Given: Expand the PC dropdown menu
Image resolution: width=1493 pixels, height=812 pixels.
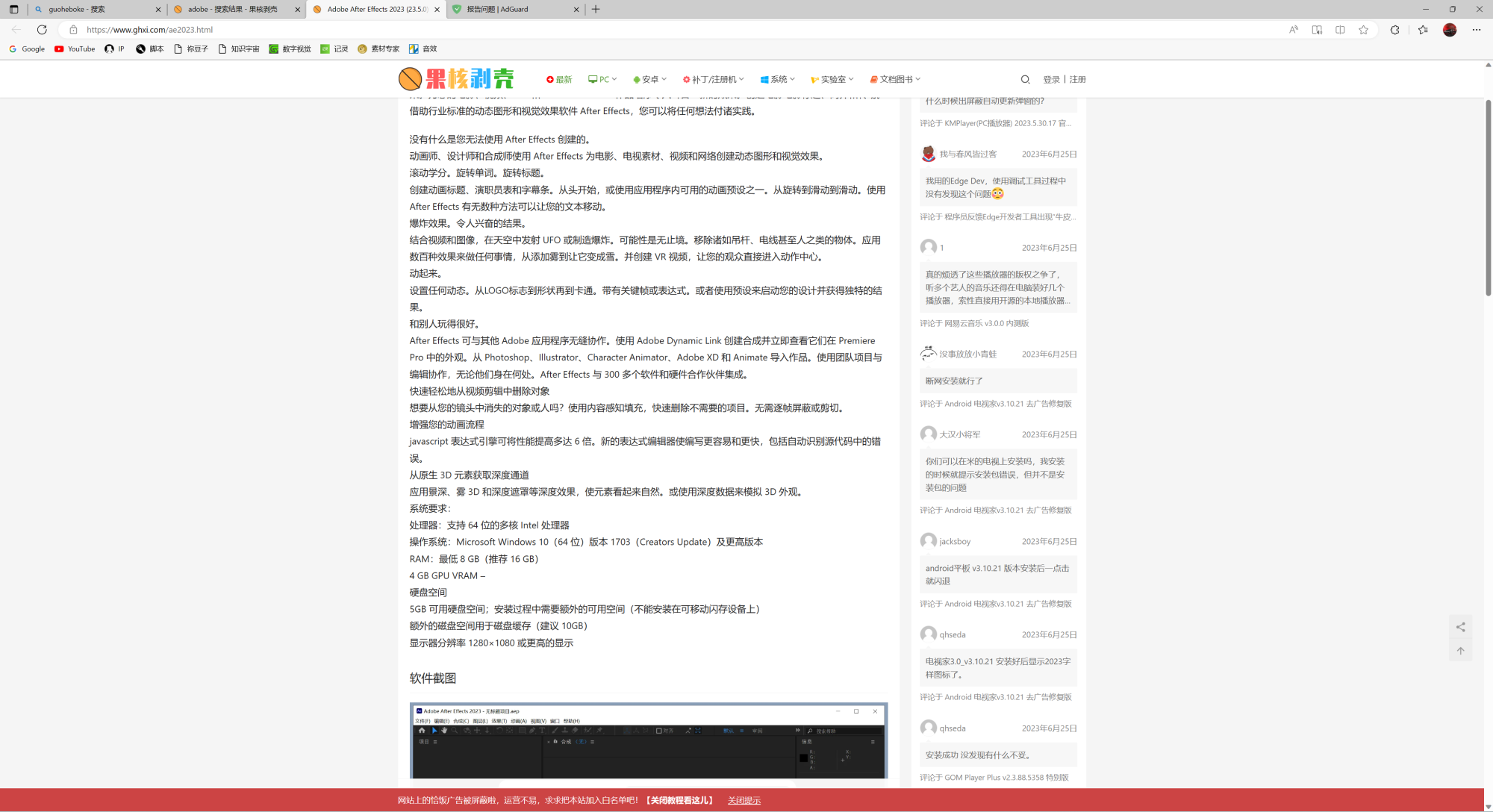Looking at the screenshot, I should (602, 79).
